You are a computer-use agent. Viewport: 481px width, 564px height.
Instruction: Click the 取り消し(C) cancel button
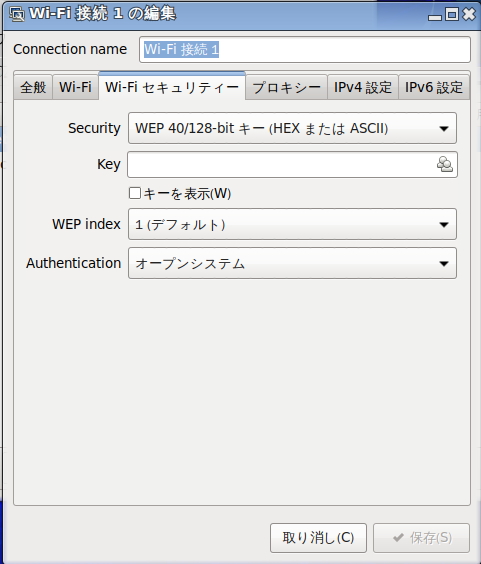[x=318, y=538]
